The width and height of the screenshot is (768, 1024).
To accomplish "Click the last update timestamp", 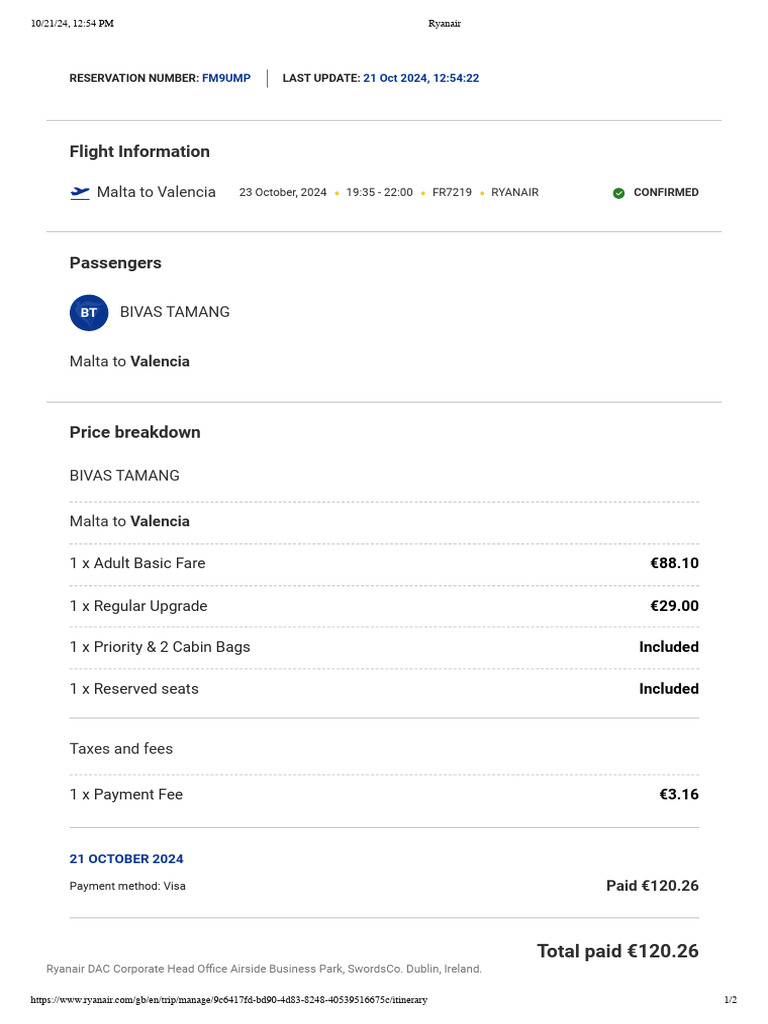I will pos(421,78).
